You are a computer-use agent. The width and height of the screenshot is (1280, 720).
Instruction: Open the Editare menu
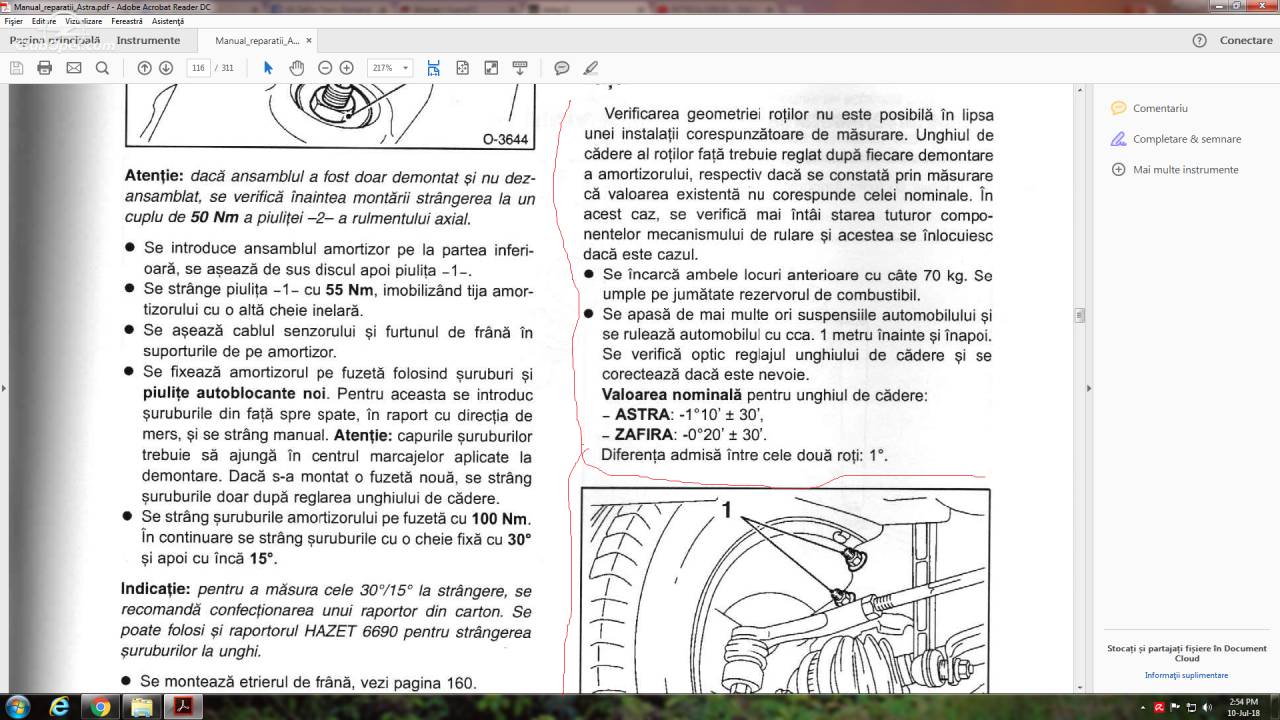pyautogui.click(x=44, y=21)
